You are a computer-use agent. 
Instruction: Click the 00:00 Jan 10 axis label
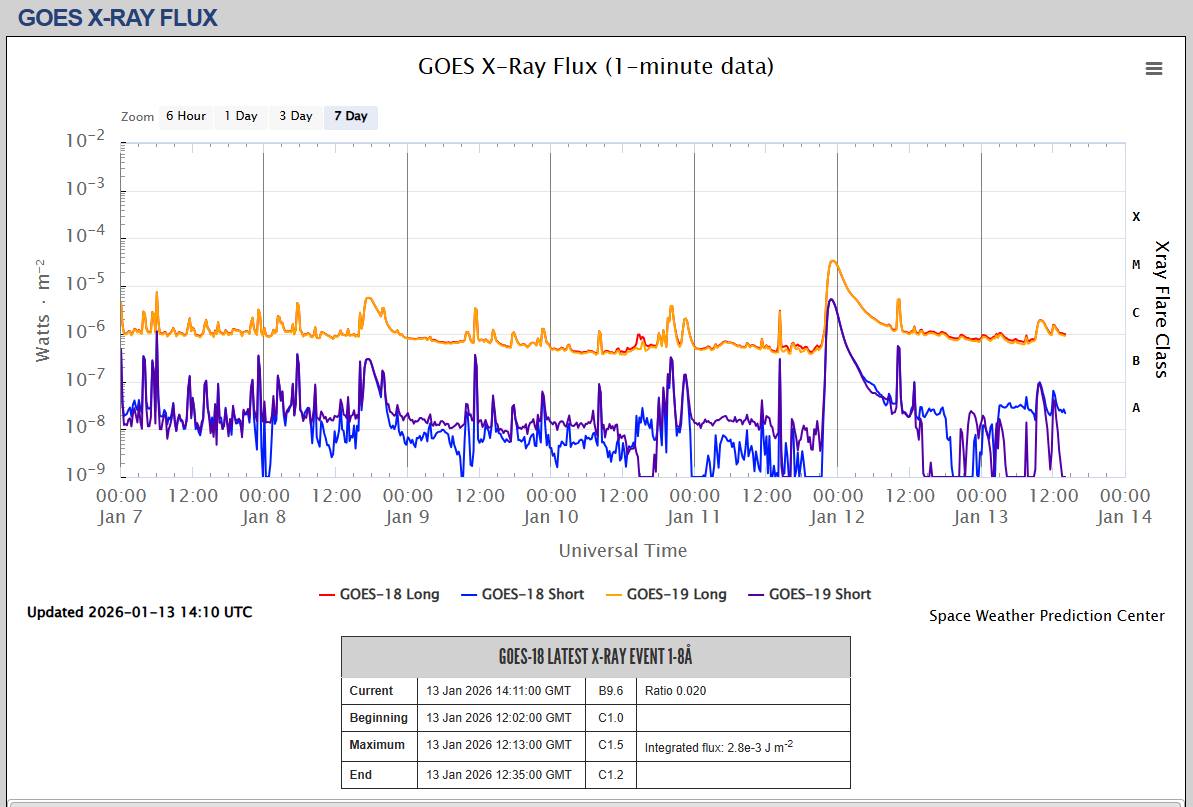pyautogui.click(x=551, y=506)
